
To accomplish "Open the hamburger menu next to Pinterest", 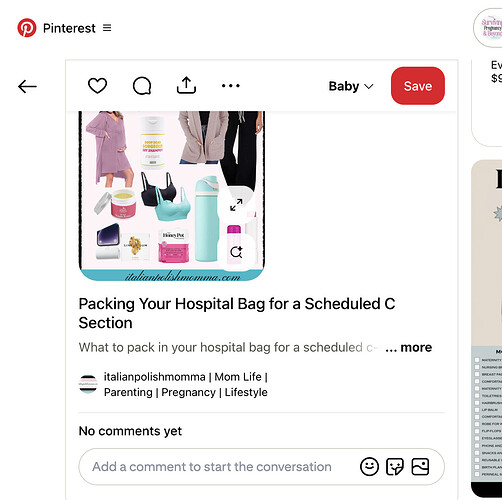I will 107,28.
